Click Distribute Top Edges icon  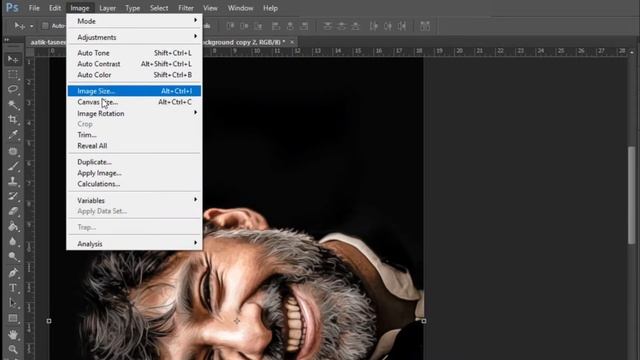pyautogui.click(x=328, y=26)
